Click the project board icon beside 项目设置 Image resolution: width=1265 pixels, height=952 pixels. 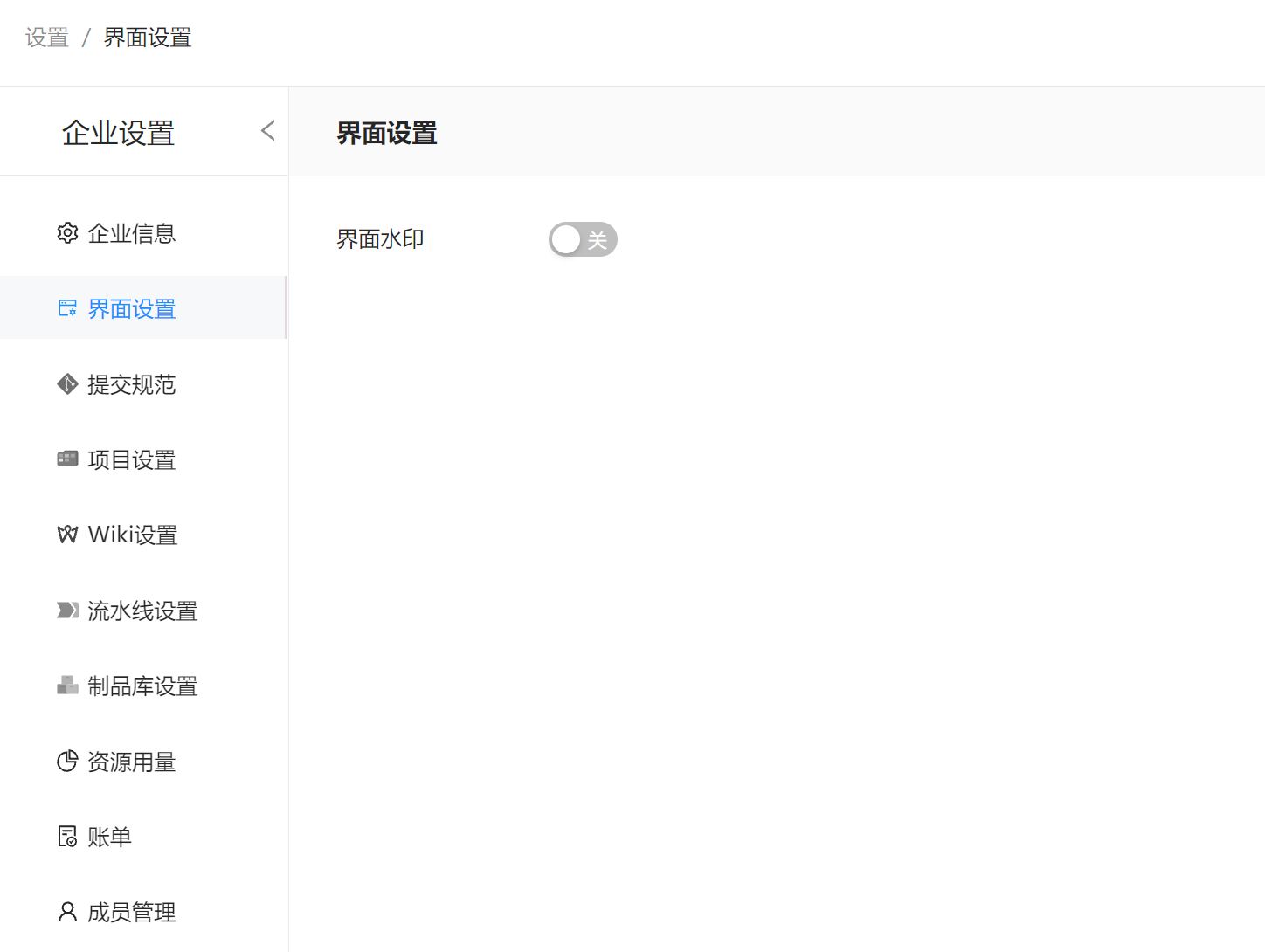67,459
